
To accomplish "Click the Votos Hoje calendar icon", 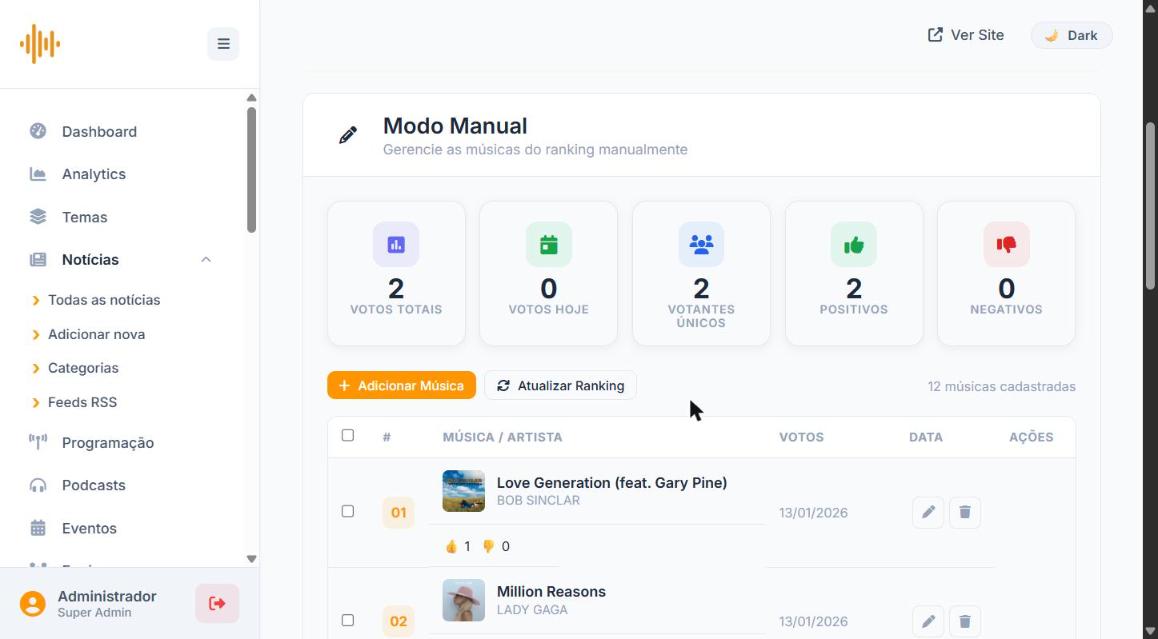I will pyautogui.click(x=549, y=245).
